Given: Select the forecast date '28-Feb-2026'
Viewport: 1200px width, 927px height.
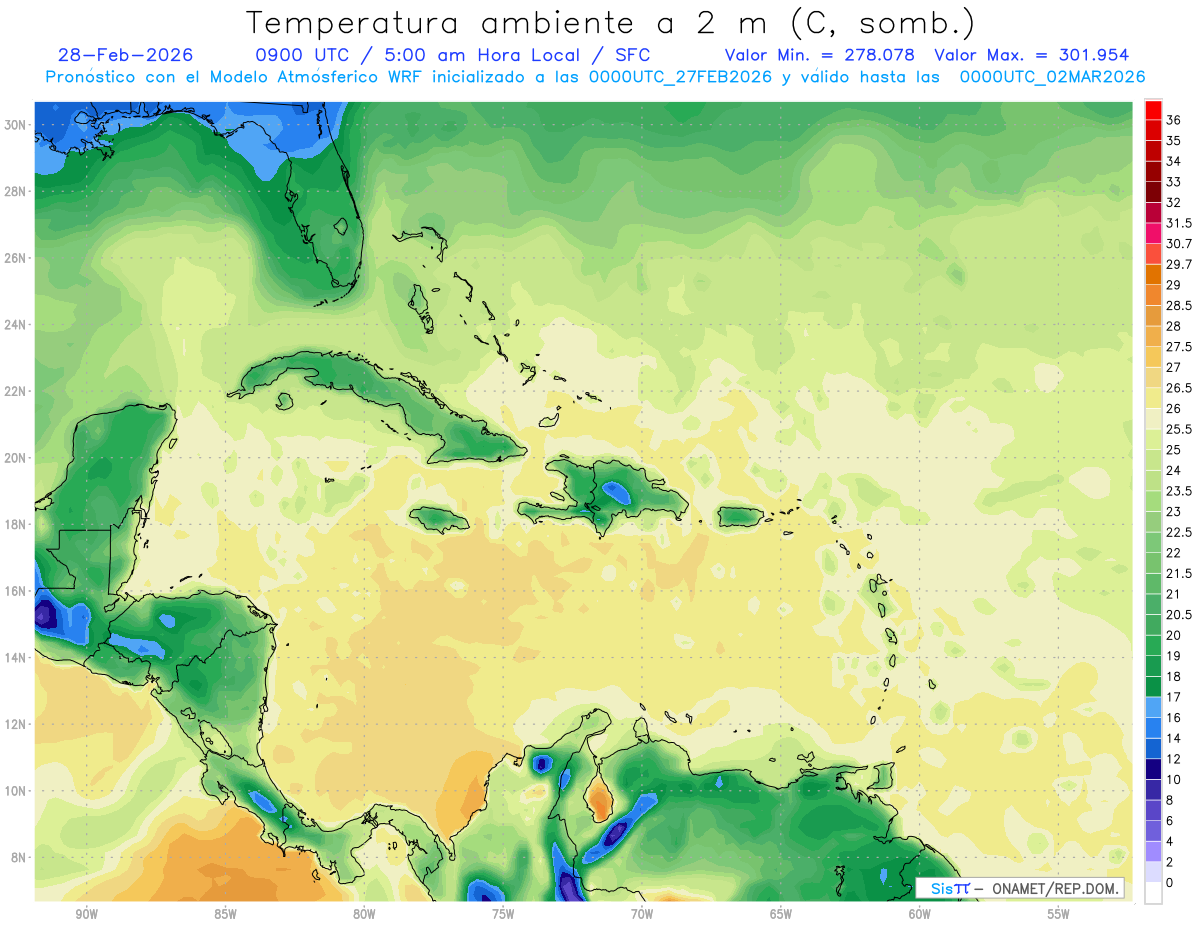Looking at the screenshot, I should coord(126,55).
